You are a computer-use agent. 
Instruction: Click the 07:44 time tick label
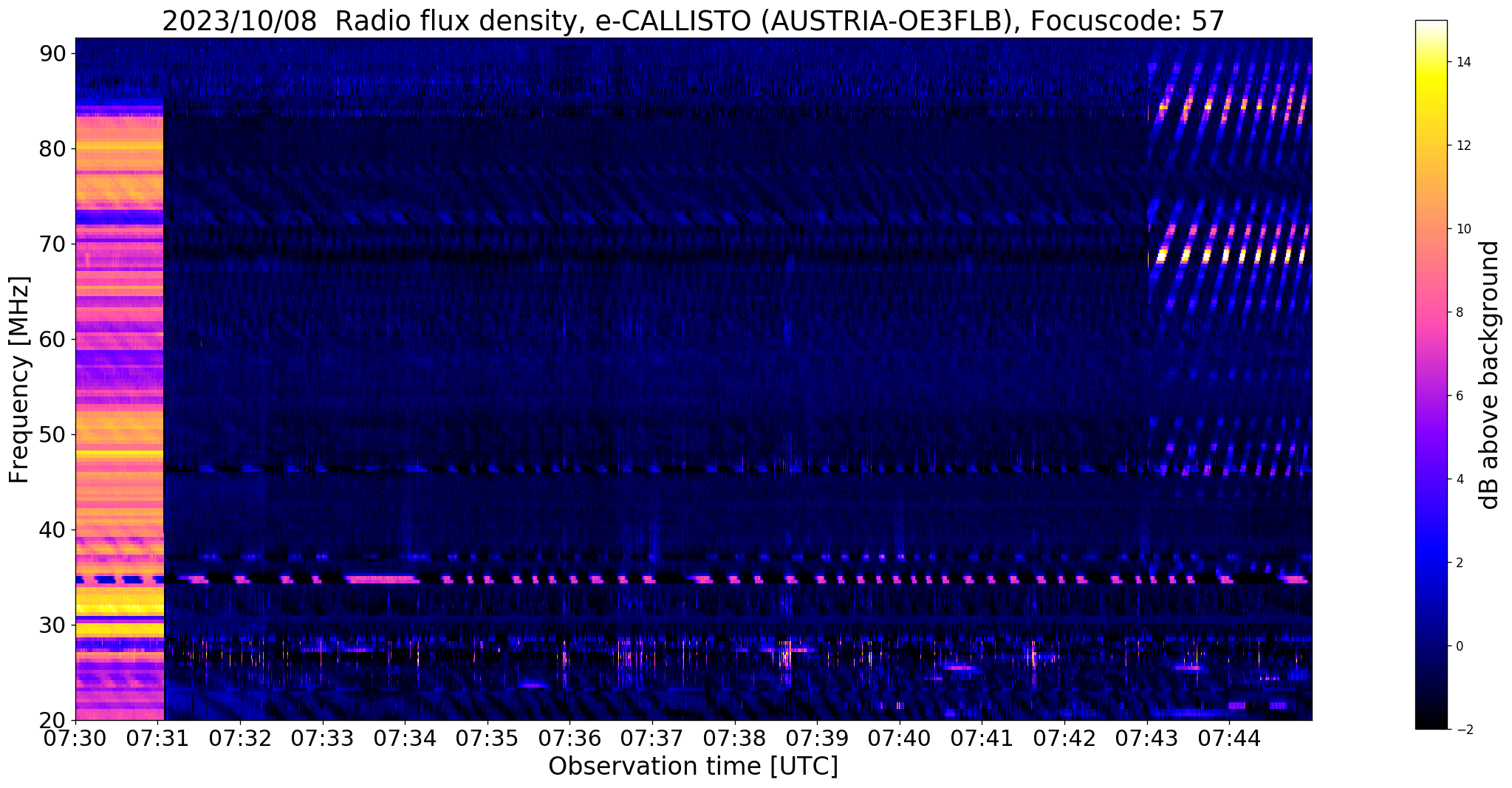(x=1229, y=738)
